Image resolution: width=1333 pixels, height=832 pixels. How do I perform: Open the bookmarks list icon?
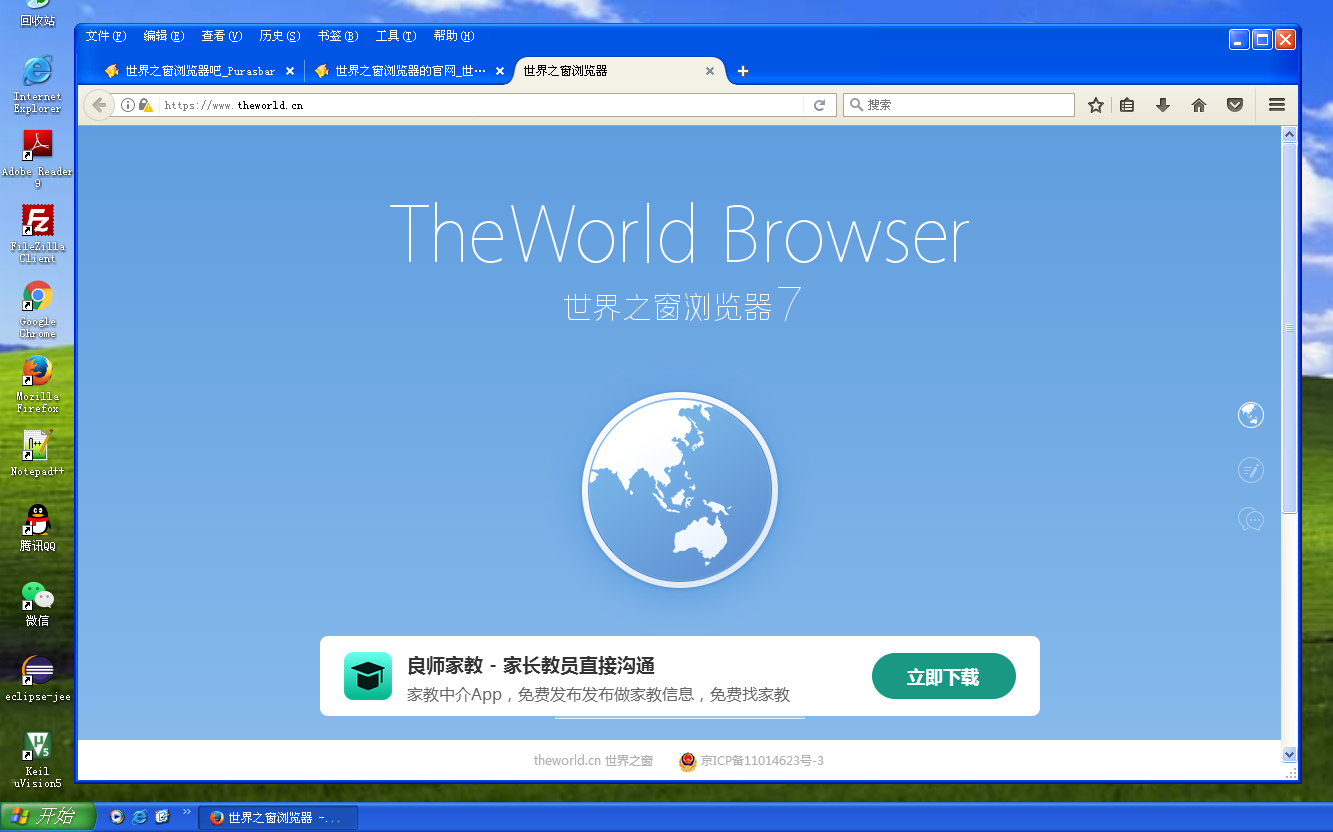pos(1127,105)
